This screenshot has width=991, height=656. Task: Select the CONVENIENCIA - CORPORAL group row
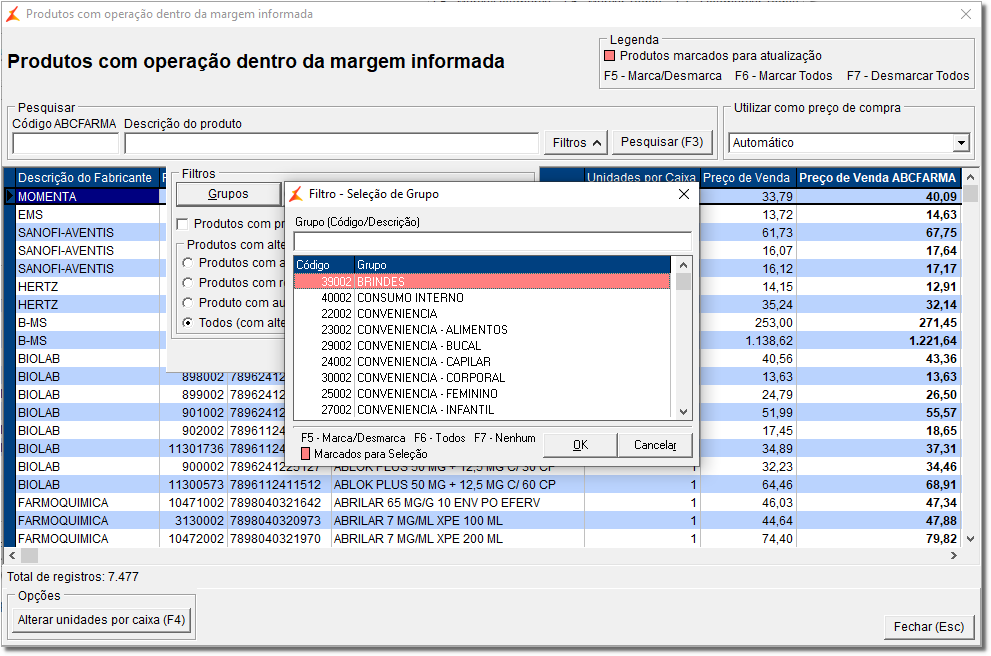click(482, 378)
